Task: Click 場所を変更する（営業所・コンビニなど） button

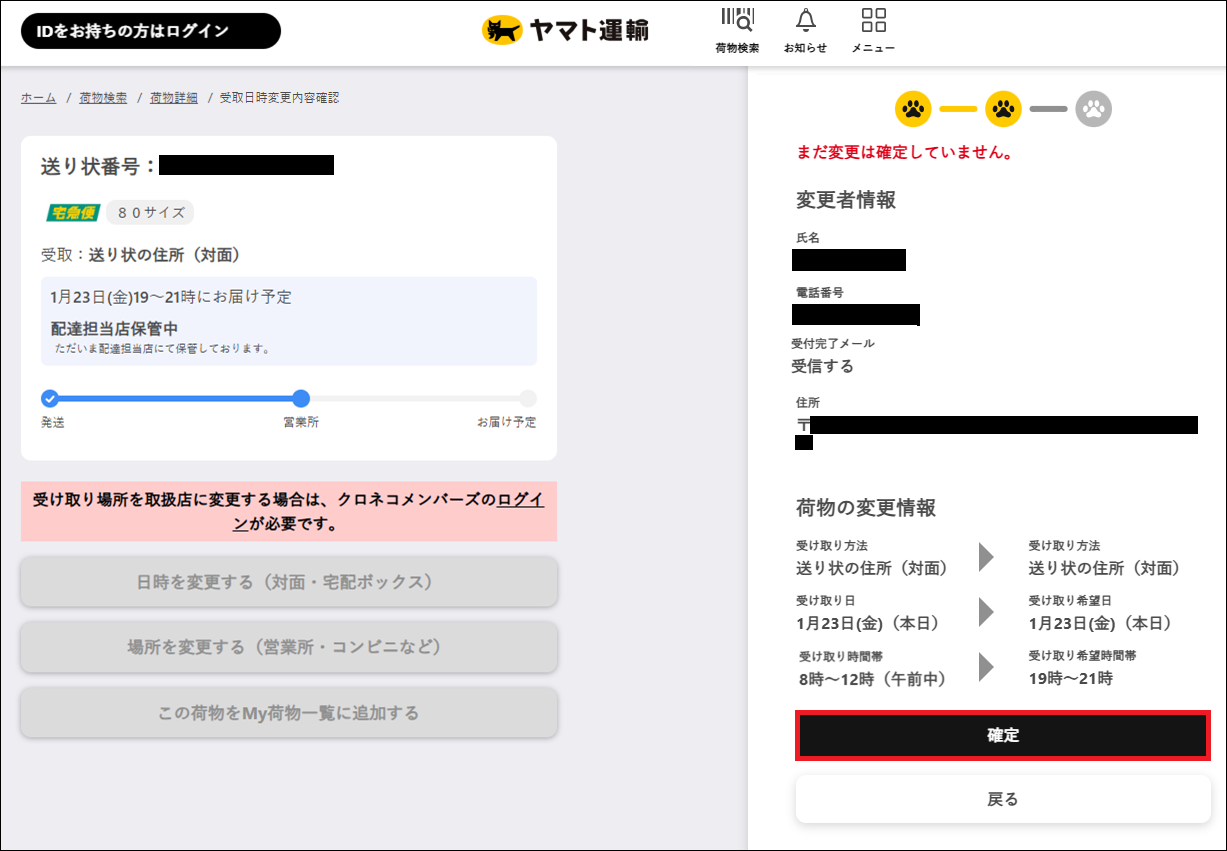Action: click(x=289, y=647)
